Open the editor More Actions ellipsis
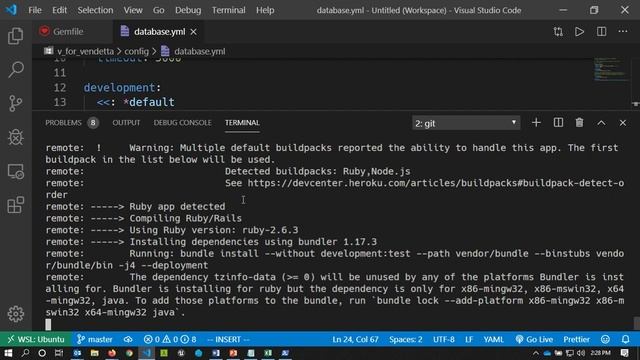Screen dimensions: 640x360 point(623,31)
